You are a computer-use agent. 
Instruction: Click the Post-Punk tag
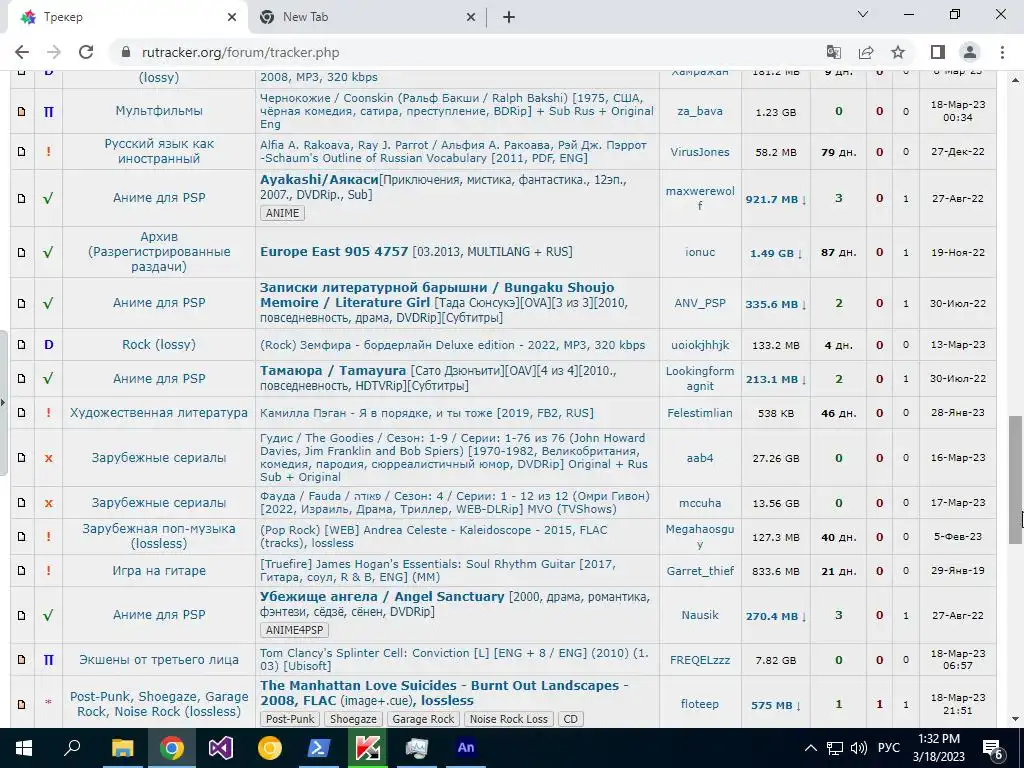tap(290, 719)
